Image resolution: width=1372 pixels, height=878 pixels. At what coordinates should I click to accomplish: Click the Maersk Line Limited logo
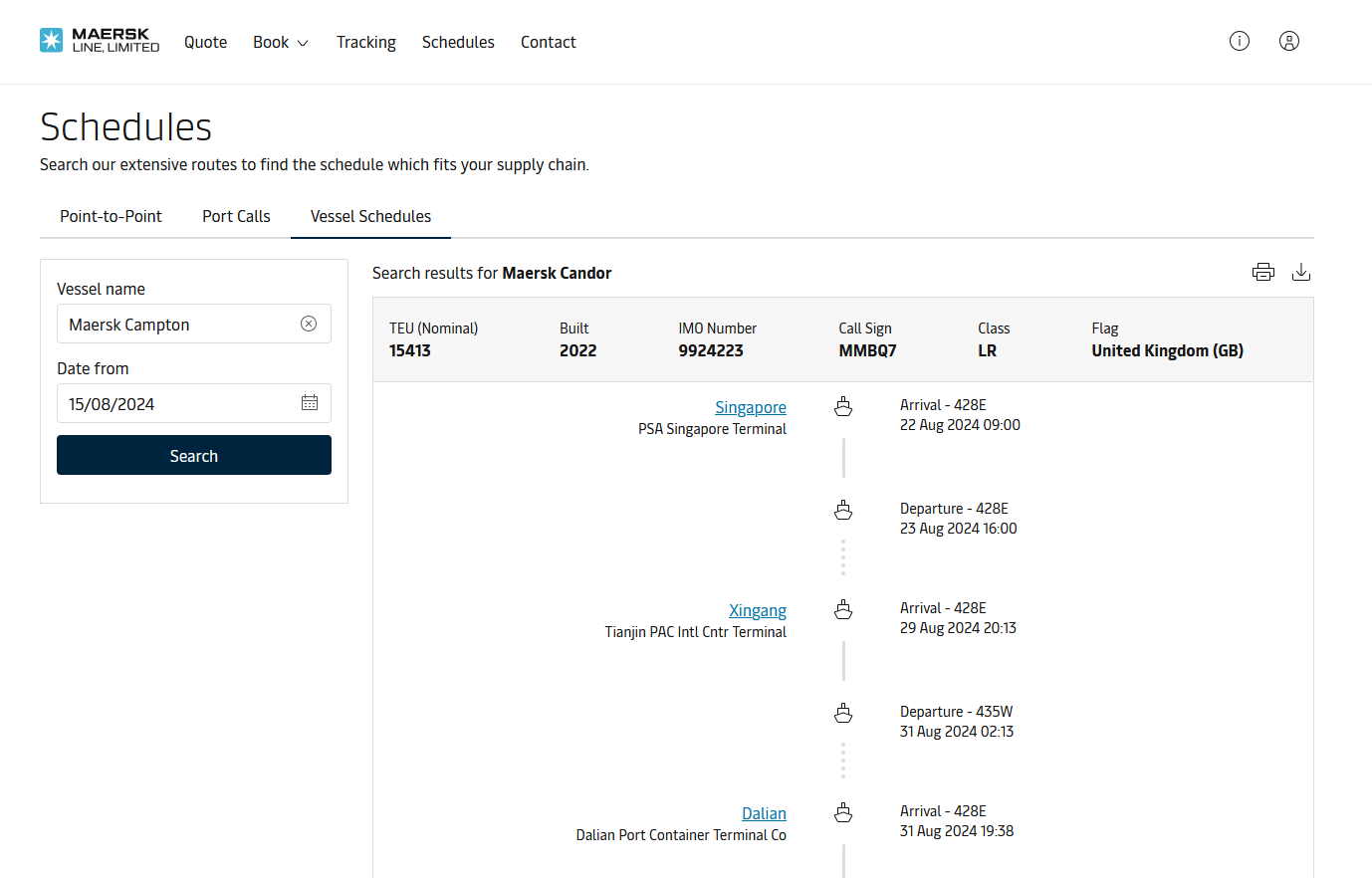(100, 41)
